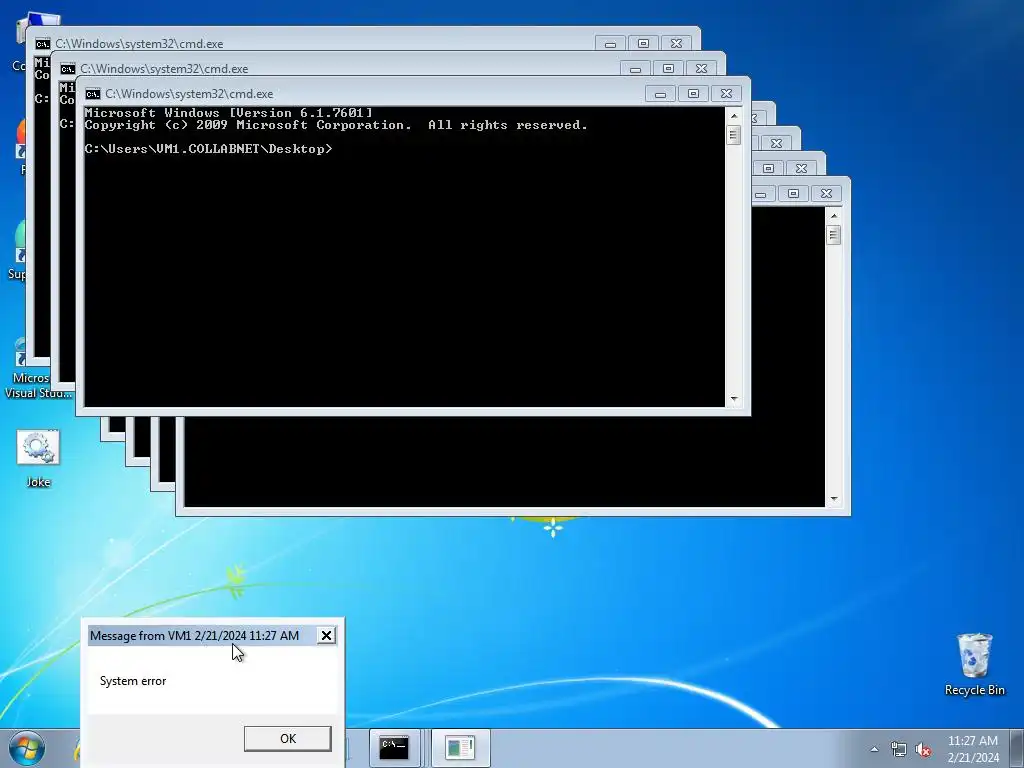
Task: Click the front cmd window's title text
Action: pyautogui.click(x=189, y=94)
